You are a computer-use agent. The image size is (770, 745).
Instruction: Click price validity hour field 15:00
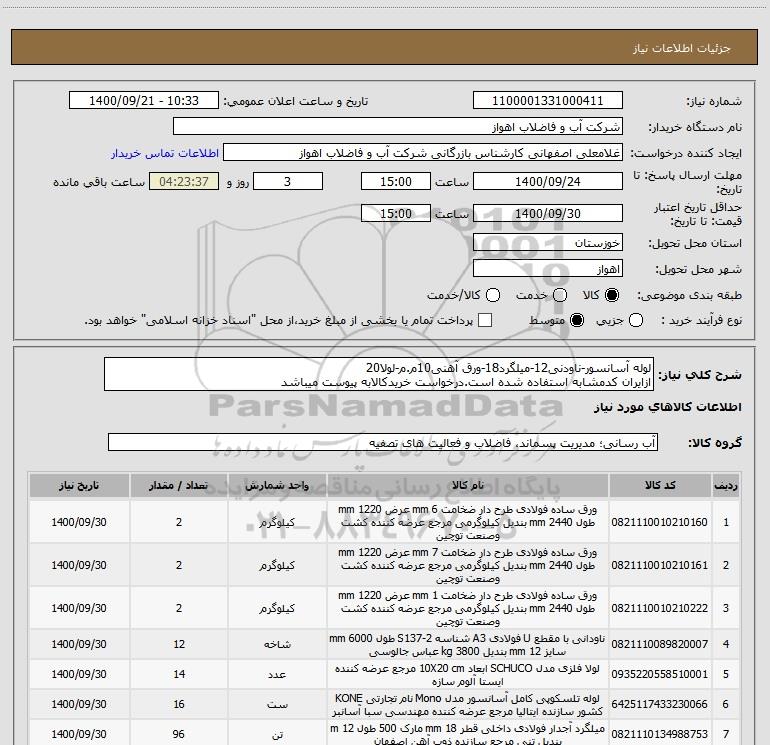pos(396,213)
